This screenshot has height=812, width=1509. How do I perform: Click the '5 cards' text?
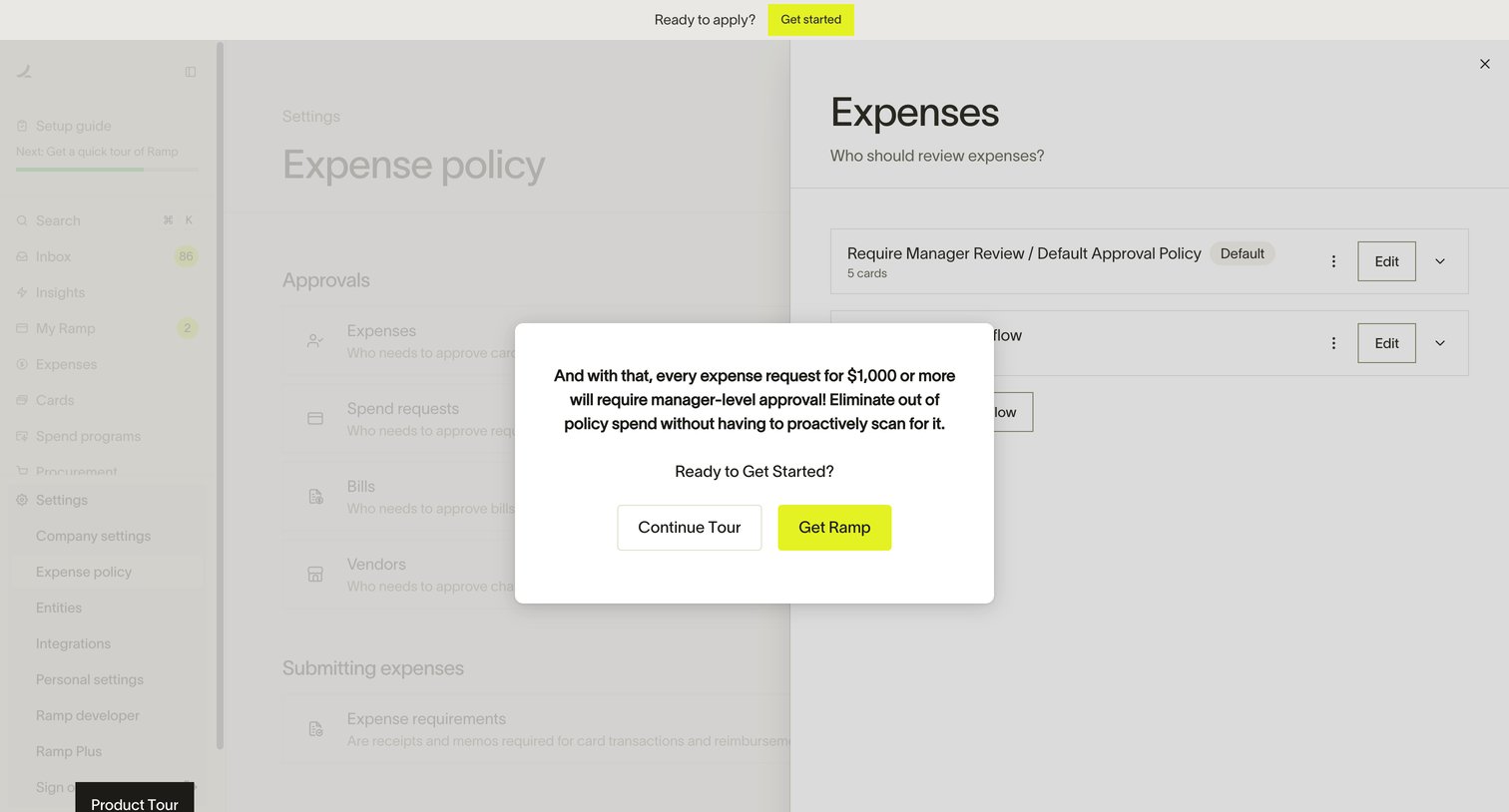[867, 273]
